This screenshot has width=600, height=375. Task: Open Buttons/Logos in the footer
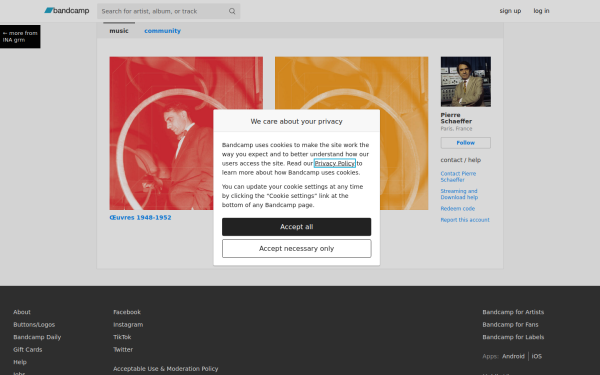tap(34, 324)
